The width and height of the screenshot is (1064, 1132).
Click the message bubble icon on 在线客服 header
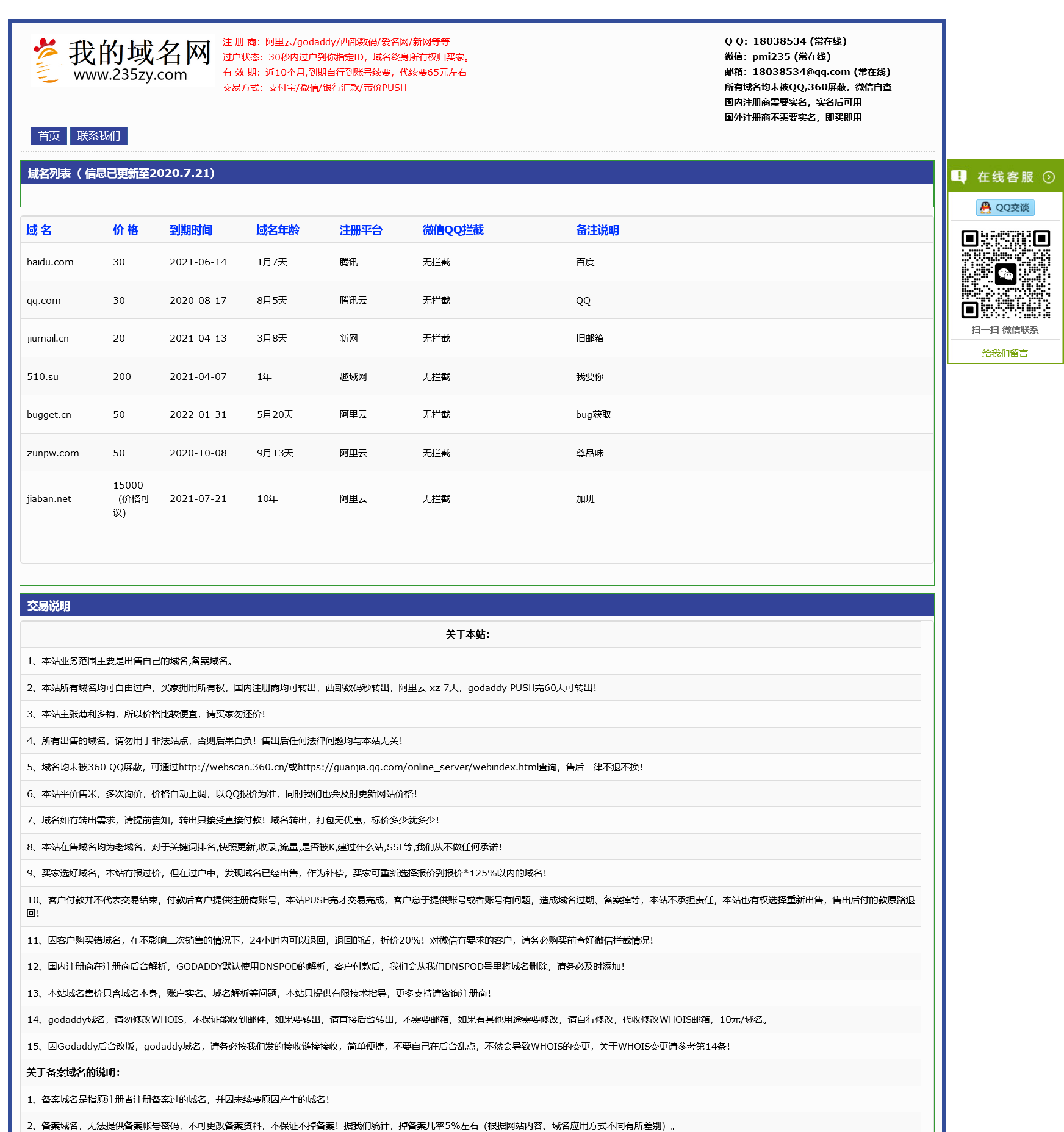960,176
